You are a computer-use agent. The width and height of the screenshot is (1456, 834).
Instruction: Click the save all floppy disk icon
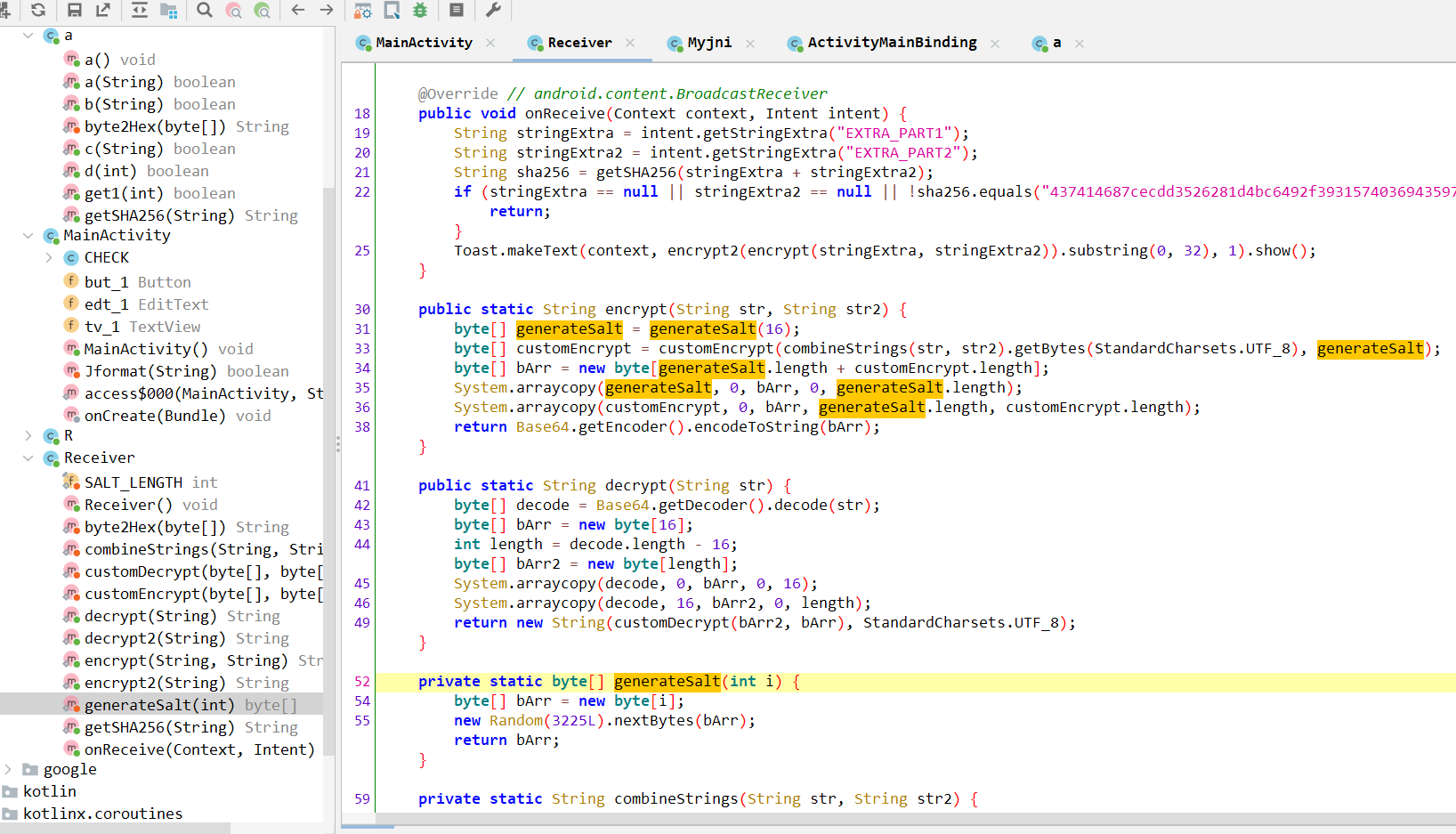75,10
